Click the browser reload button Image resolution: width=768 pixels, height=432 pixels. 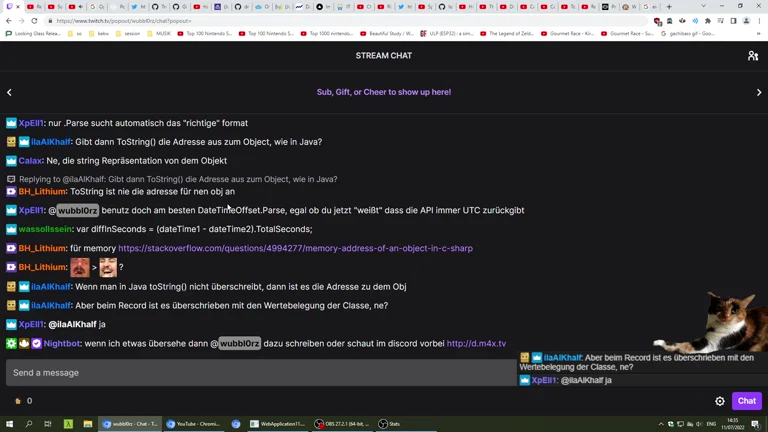34,20
